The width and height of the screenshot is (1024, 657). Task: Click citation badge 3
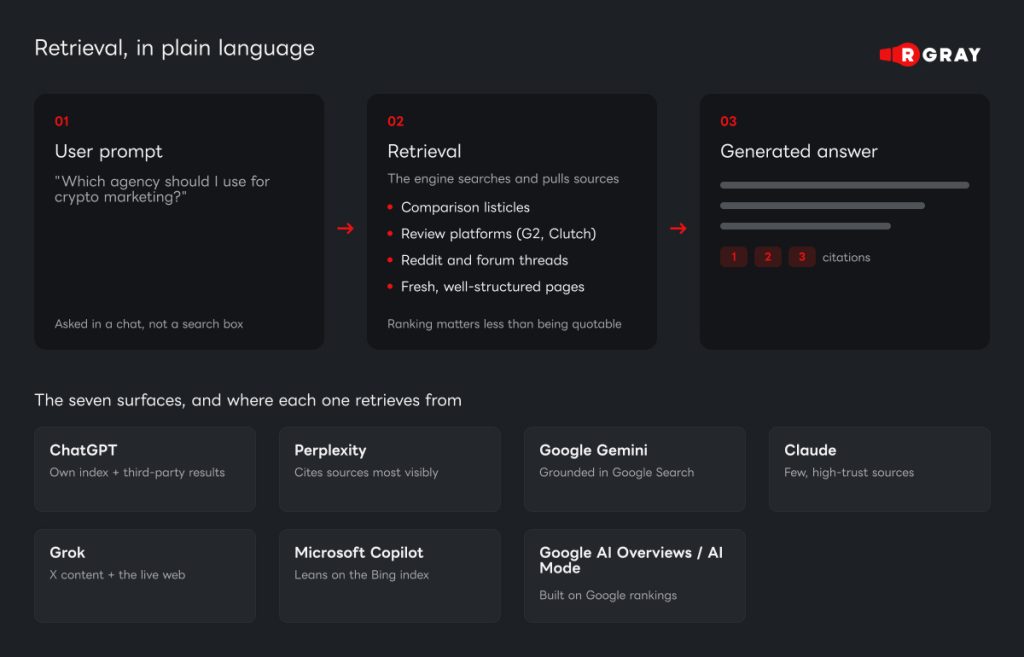pyautogui.click(x=801, y=257)
